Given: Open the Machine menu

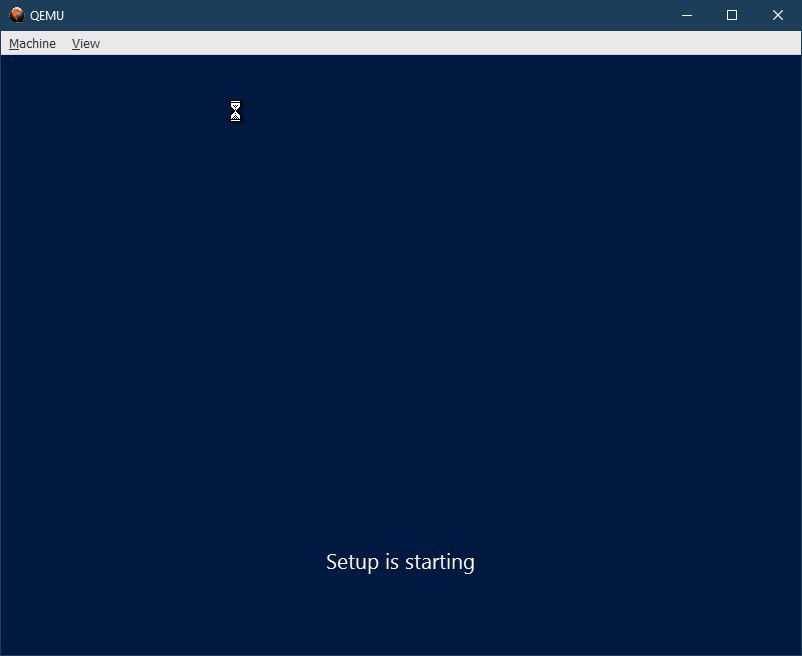Looking at the screenshot, I should (x=32, y=43).
